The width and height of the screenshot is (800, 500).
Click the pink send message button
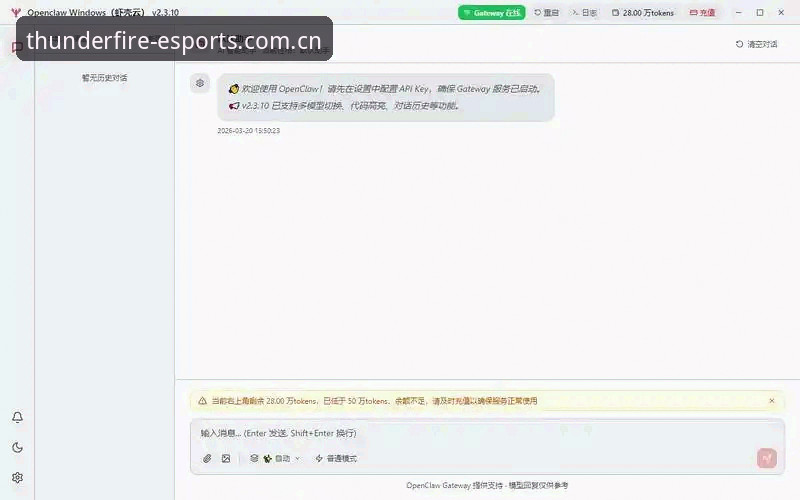pyautogui.click(x=767, y=458)
